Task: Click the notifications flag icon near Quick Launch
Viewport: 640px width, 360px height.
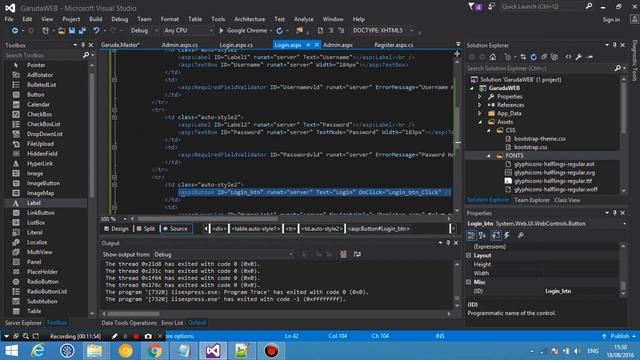Action: [x=472, y=7]
